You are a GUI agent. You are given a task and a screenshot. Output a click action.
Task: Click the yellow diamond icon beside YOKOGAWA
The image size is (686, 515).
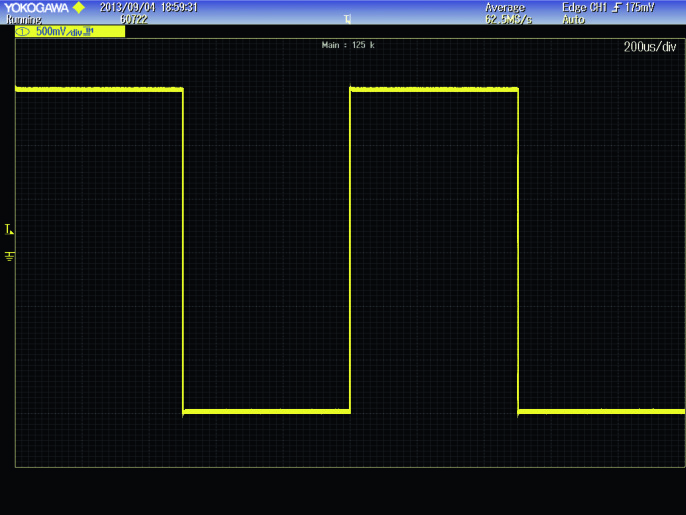click(79, 7)
